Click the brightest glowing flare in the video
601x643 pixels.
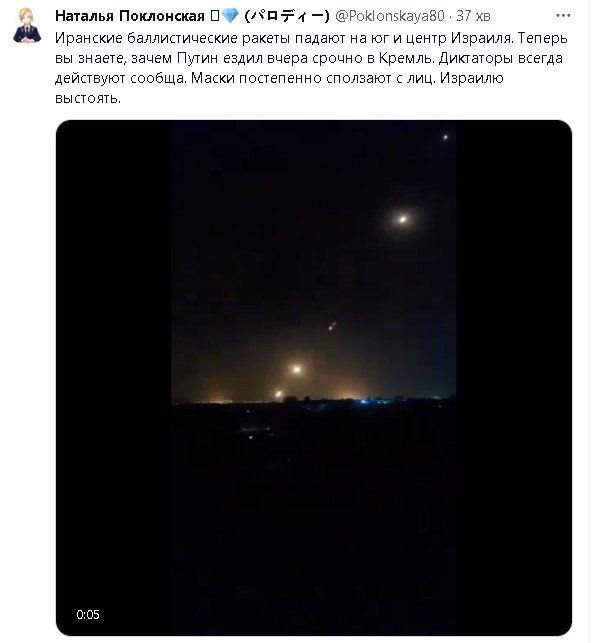click(x=403, y=219)
